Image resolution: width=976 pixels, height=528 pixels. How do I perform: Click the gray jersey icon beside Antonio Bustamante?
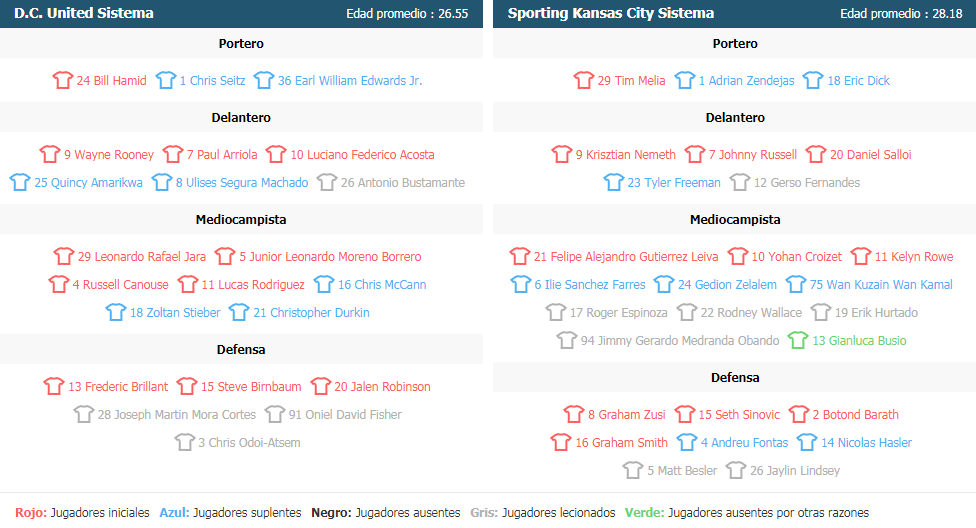[x=327, y=182]
